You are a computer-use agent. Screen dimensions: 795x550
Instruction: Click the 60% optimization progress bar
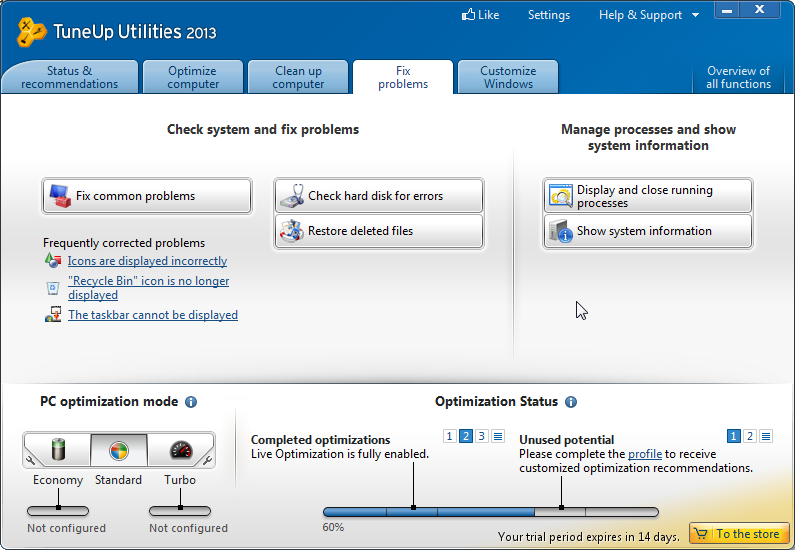pos(491,512)
